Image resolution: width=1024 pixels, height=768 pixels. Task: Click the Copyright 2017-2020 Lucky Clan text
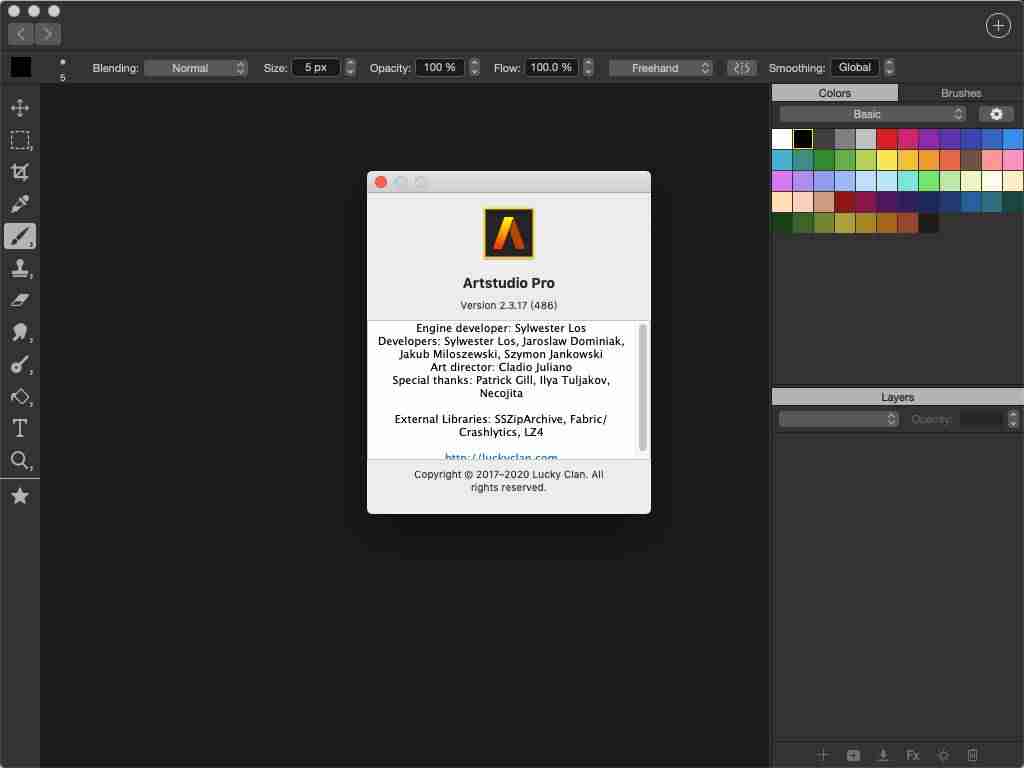508,481
